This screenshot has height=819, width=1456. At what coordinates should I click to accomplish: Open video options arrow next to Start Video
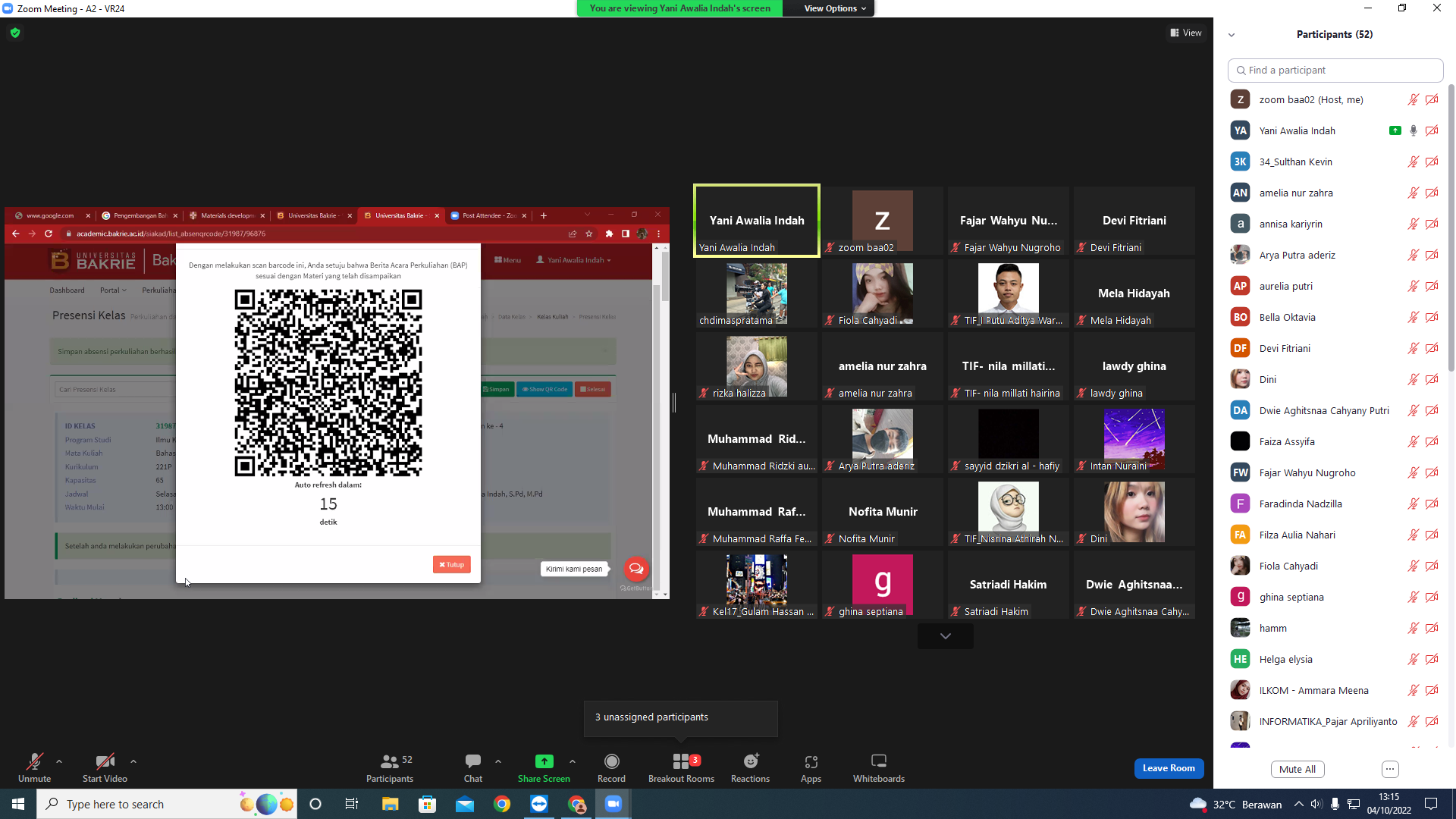(x=133, y=761)
